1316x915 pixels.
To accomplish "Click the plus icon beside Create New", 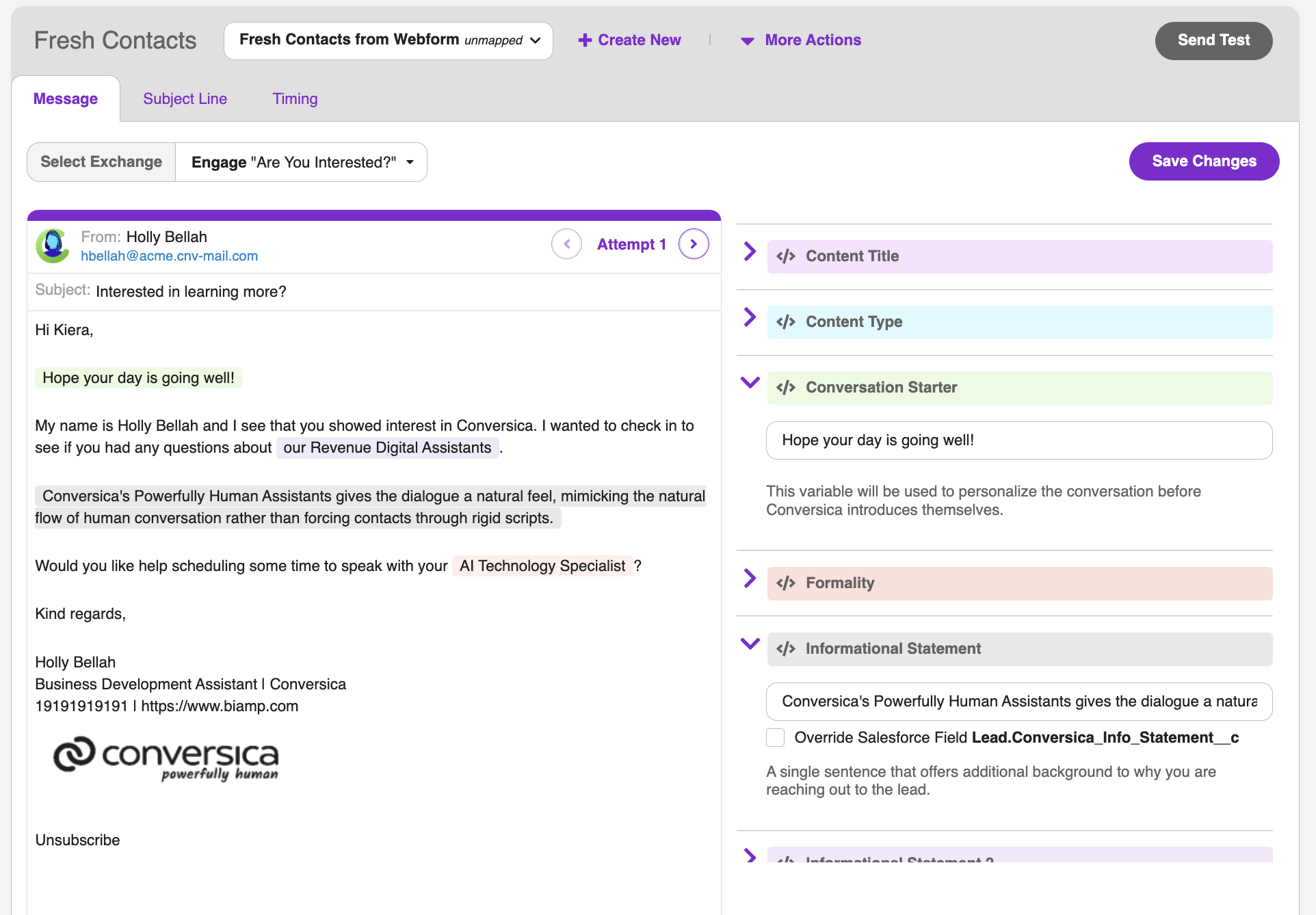I will click(x=585, y=40).
